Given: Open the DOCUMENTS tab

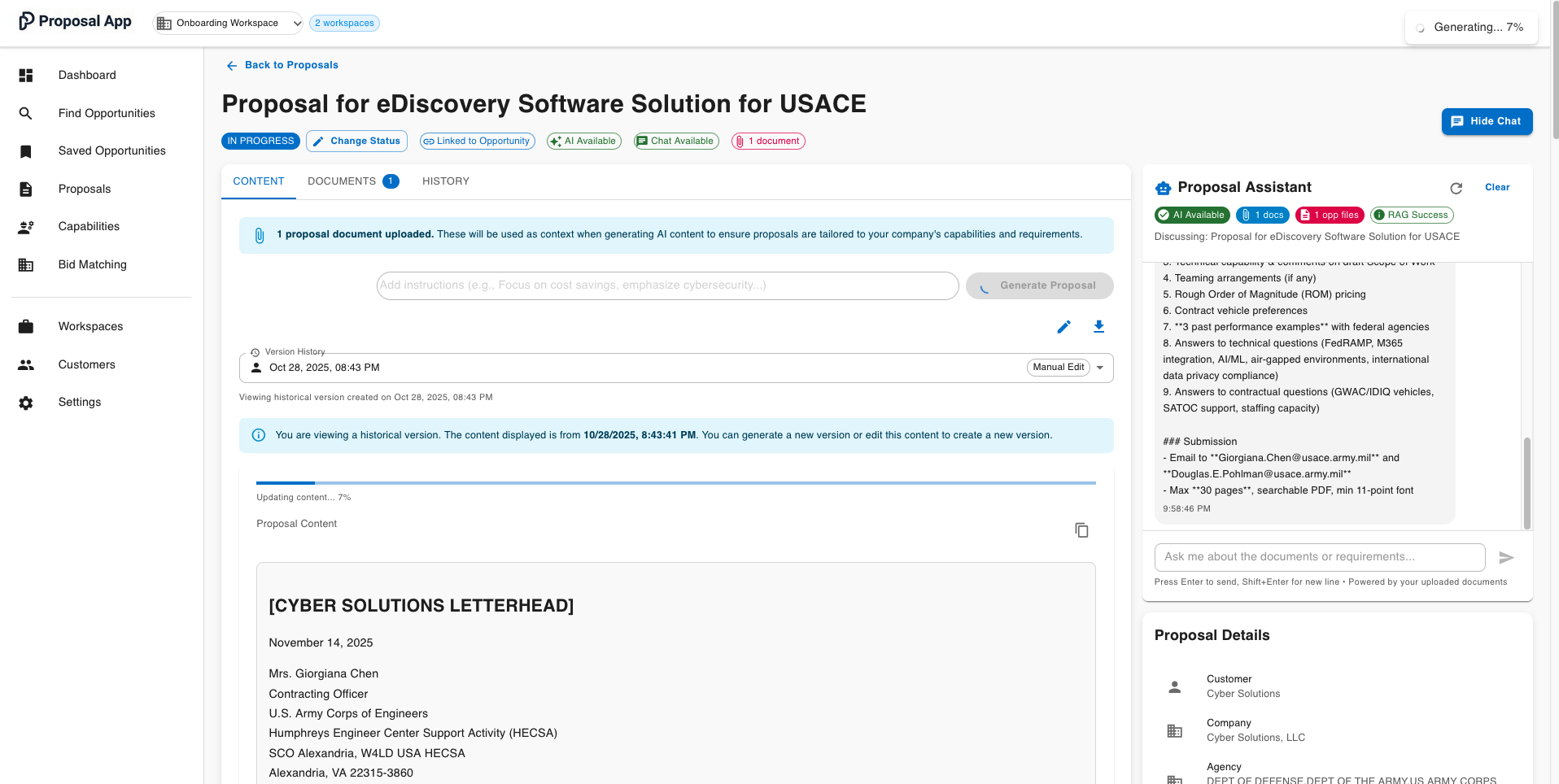Looking at the screenshot, I should [353, 181].
